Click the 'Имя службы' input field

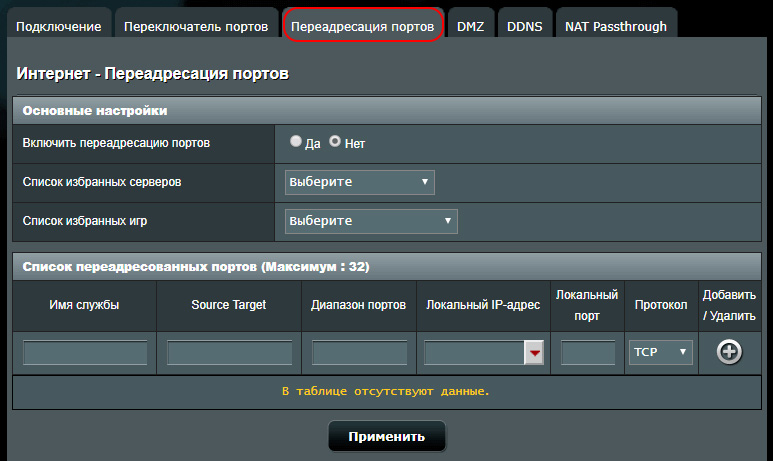[85, 353]
